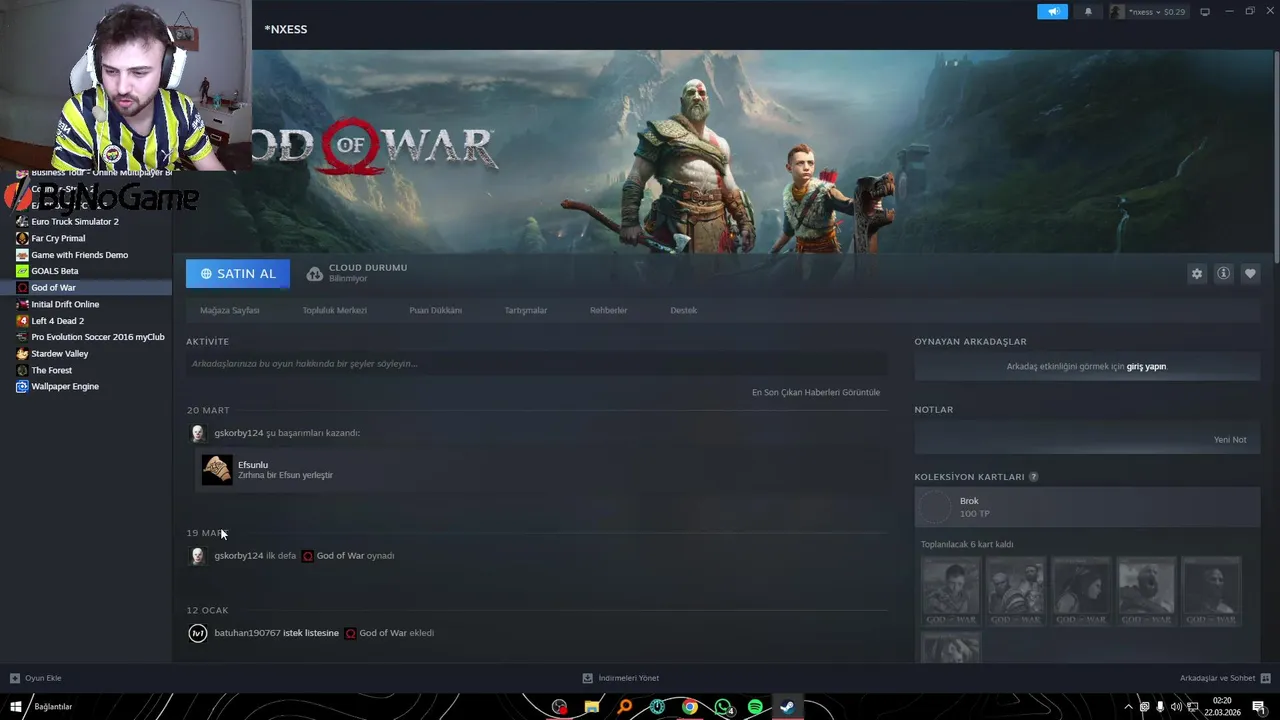1280x720 pixels.
Task: Open the *nxess account dropdown
Action: point(1148,12)
